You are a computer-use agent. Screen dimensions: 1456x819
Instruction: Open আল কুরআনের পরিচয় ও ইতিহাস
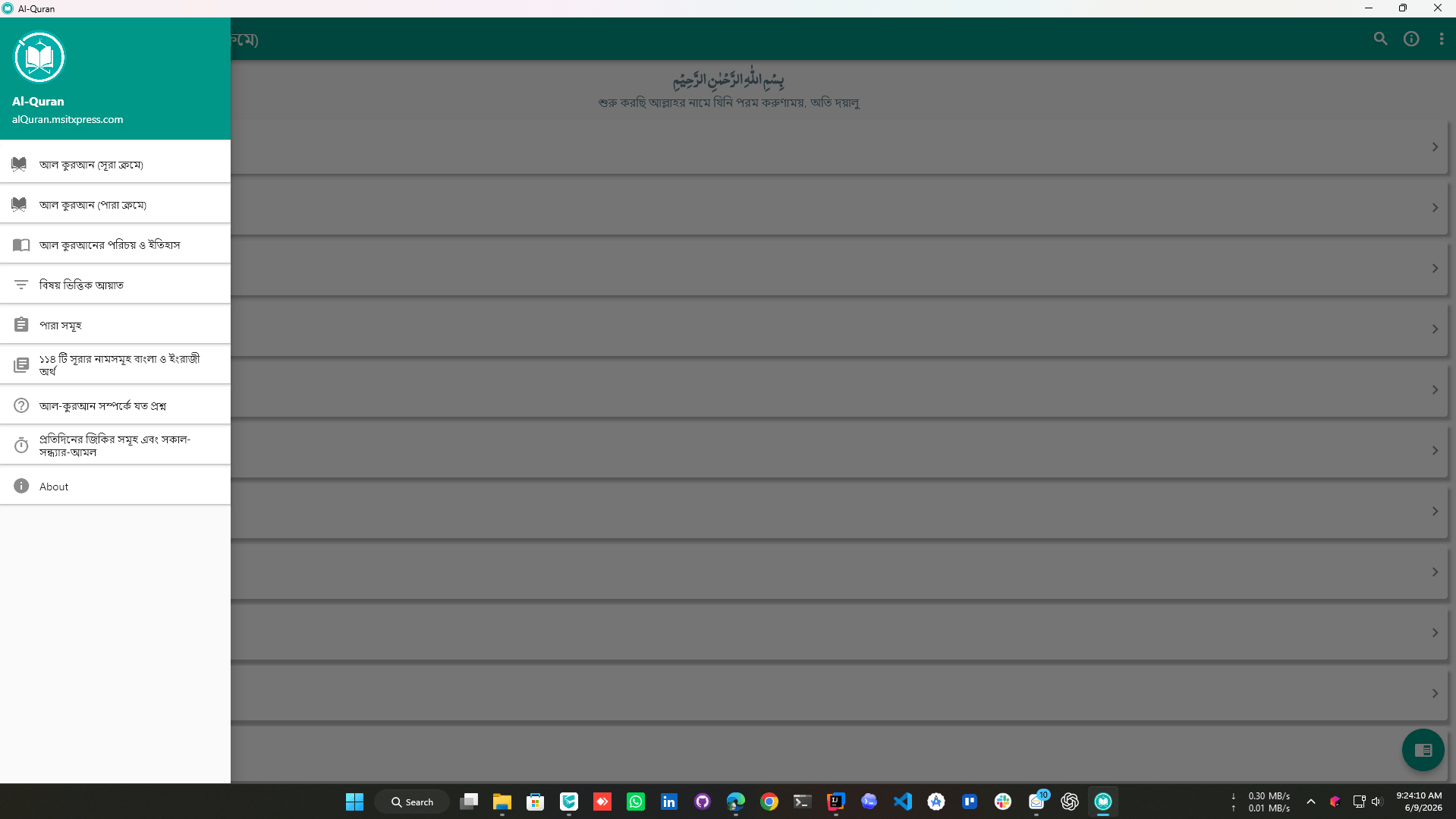pyautogui.click(x=115, y=245)
